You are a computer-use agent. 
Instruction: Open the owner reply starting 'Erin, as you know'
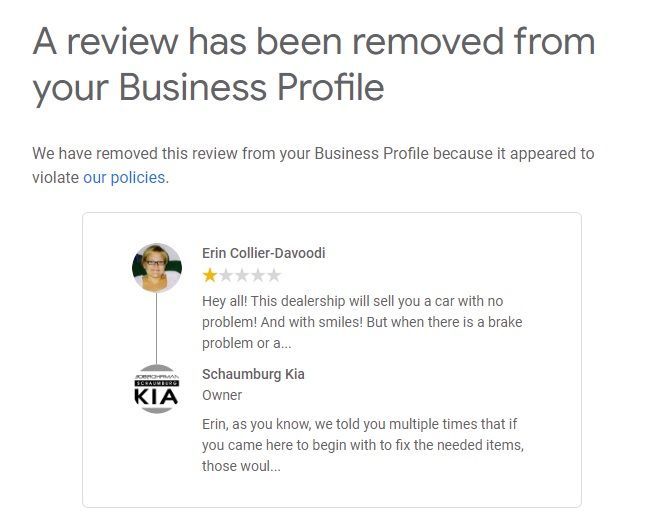pyautogui.click(x=360, y=444)
